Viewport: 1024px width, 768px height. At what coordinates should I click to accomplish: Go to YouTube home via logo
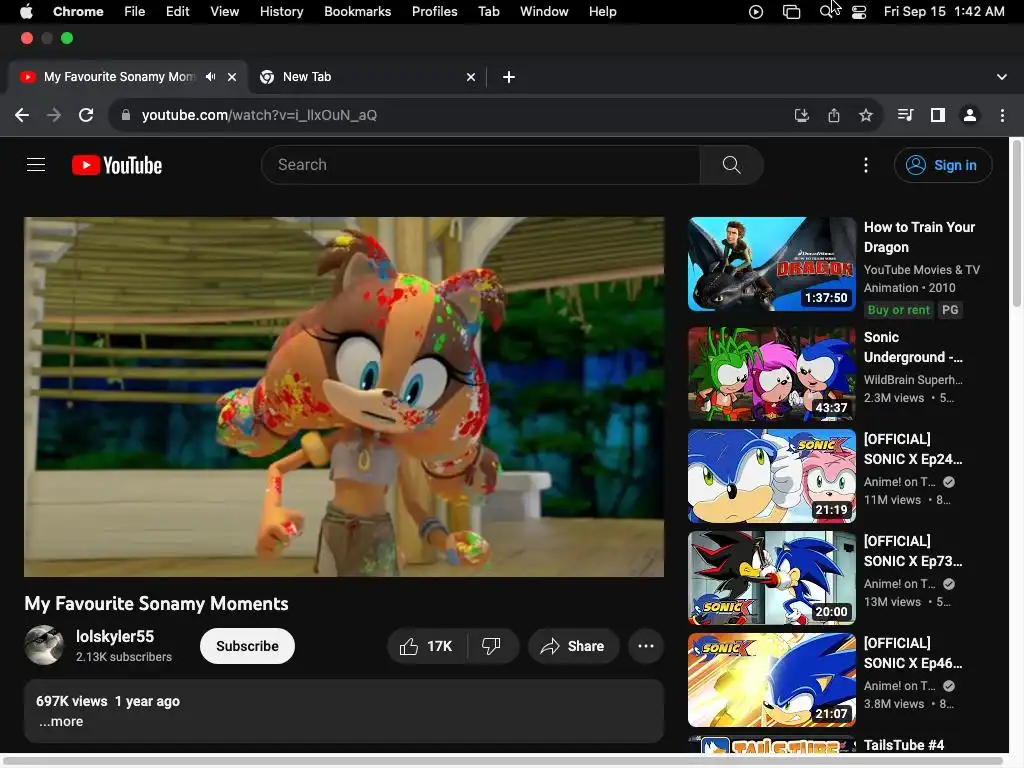click(117, 165)
